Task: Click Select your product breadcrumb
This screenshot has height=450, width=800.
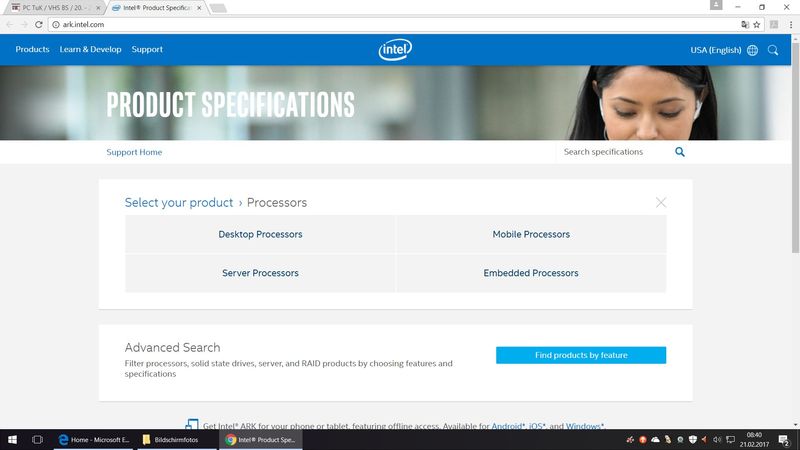Action: click(x=179, y=203)
